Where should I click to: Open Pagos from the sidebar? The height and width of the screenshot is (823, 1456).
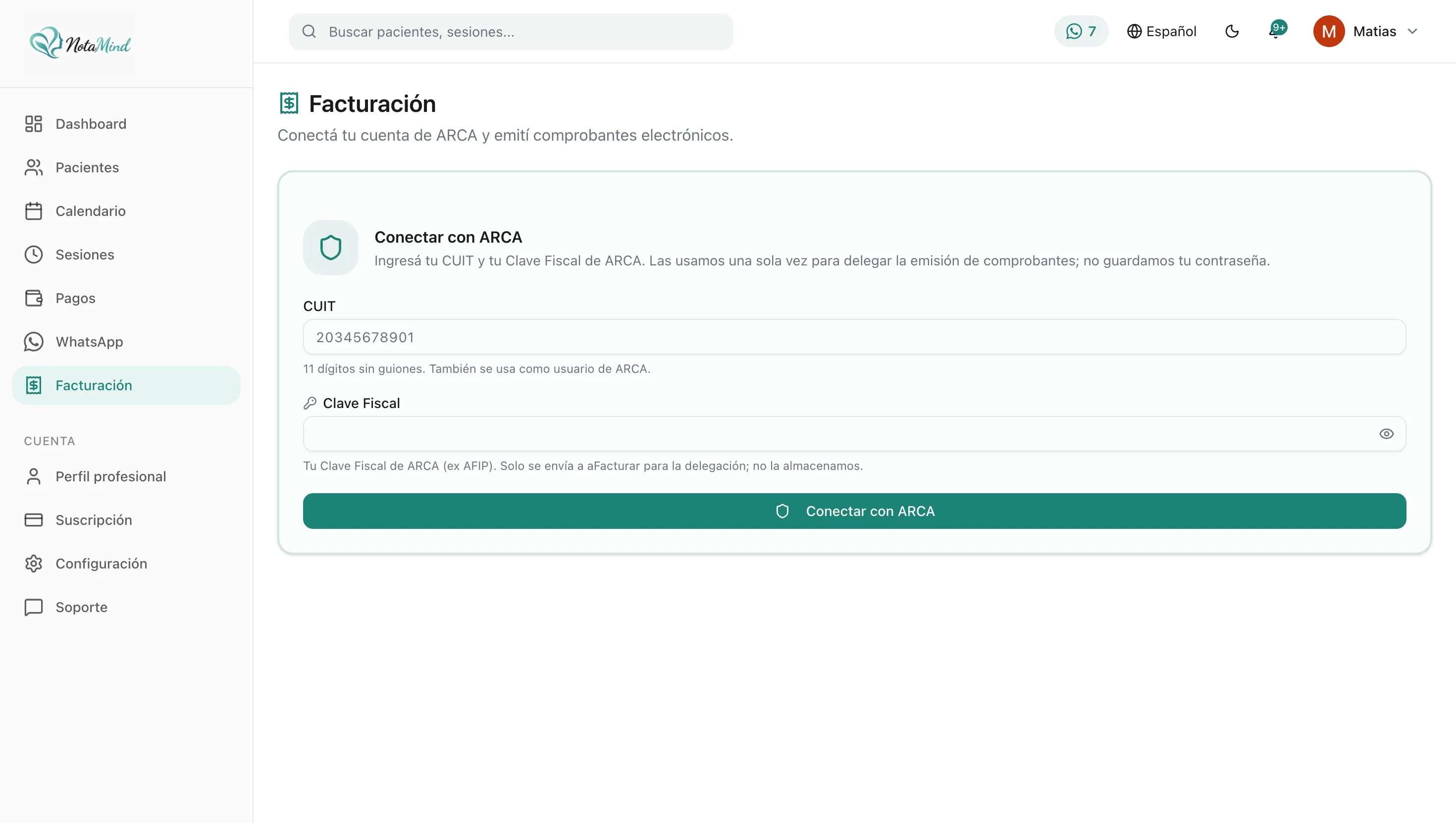(126, 298)
